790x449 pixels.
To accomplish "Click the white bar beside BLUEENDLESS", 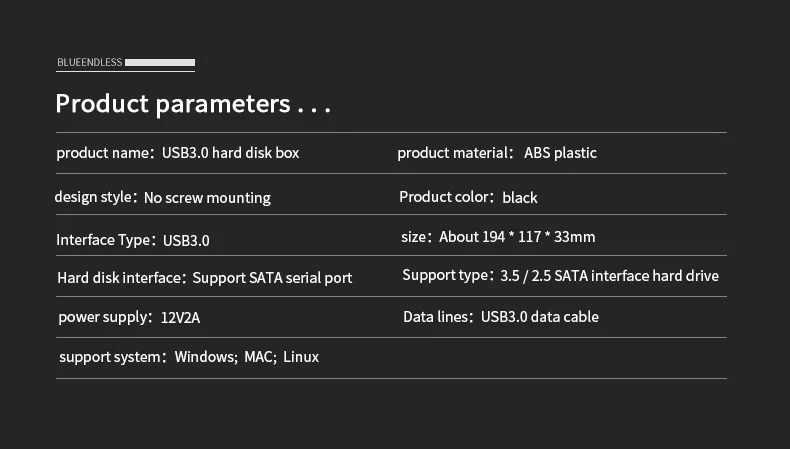I will point(159,62).
